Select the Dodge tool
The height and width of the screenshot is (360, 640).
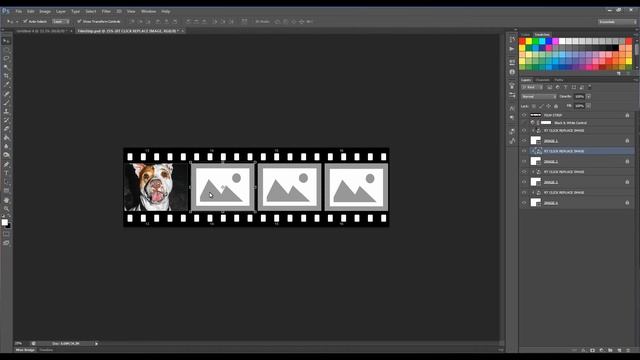pos(6,156)
